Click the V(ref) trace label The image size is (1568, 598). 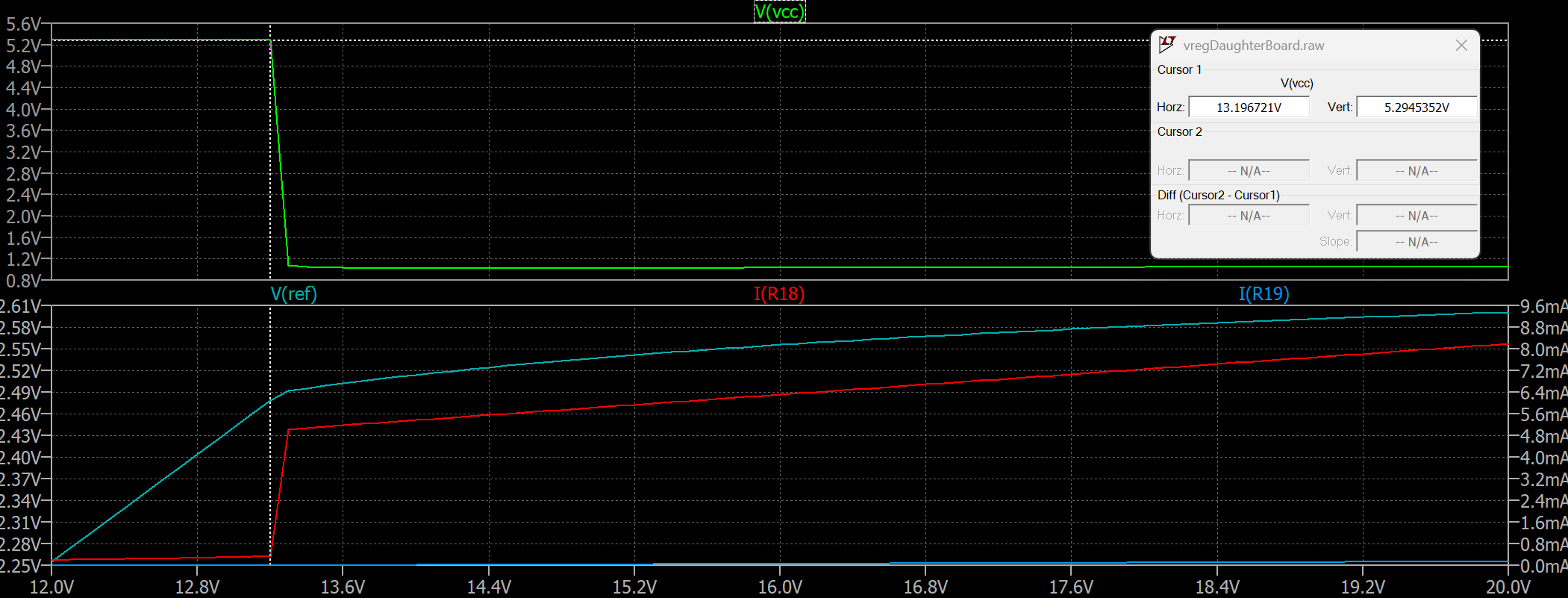[293, 293]
